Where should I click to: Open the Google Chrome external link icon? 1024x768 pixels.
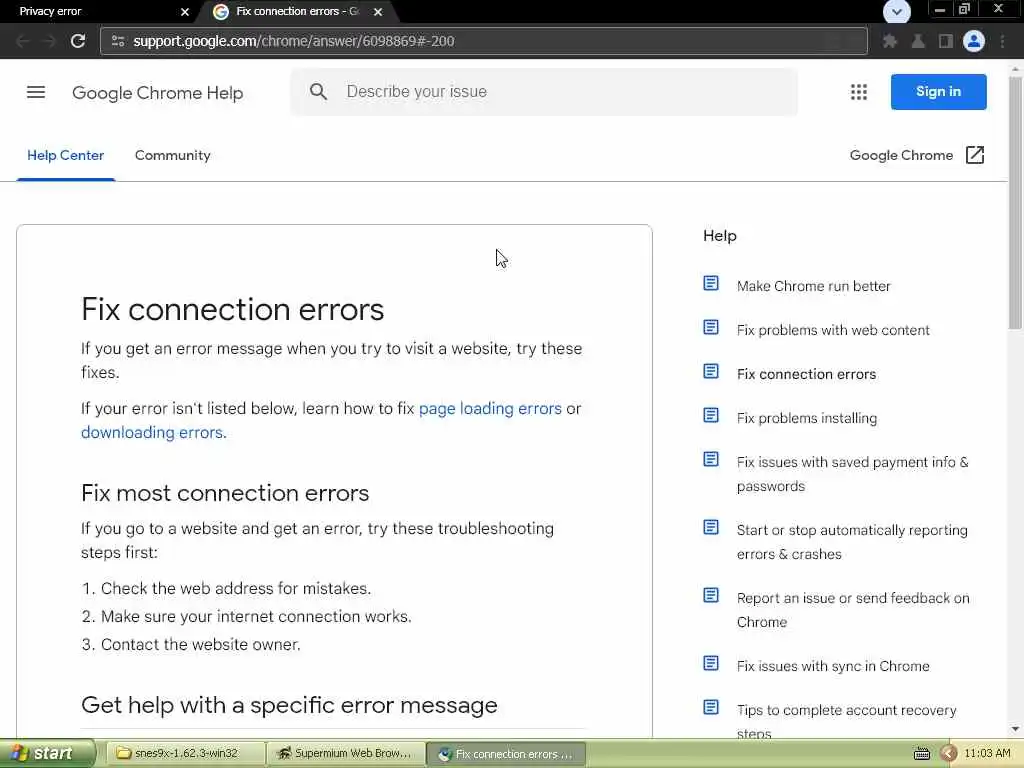pyautogui.click(x=974, y=155)
